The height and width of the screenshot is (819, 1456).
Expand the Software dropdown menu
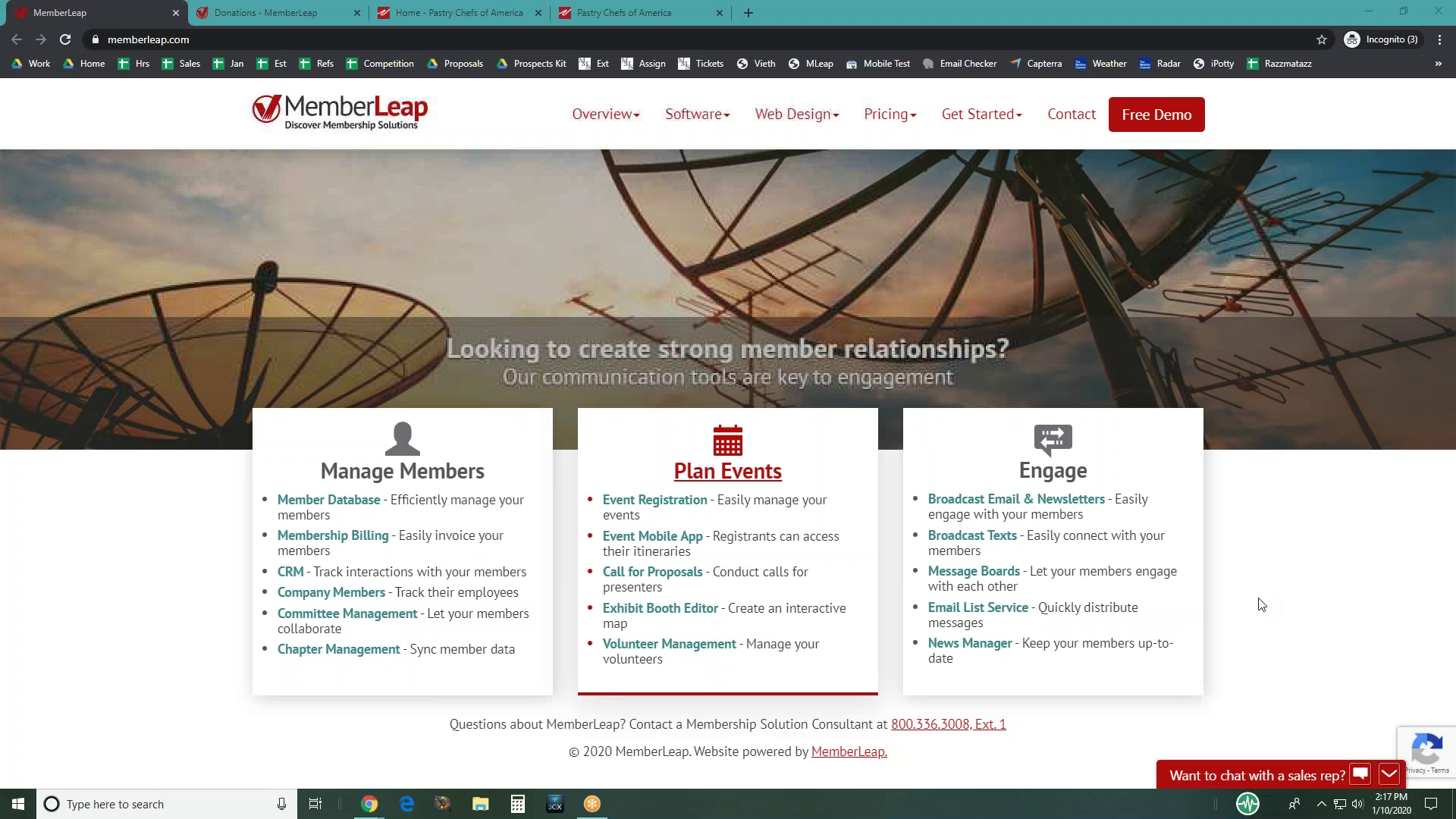pos(698,115)
